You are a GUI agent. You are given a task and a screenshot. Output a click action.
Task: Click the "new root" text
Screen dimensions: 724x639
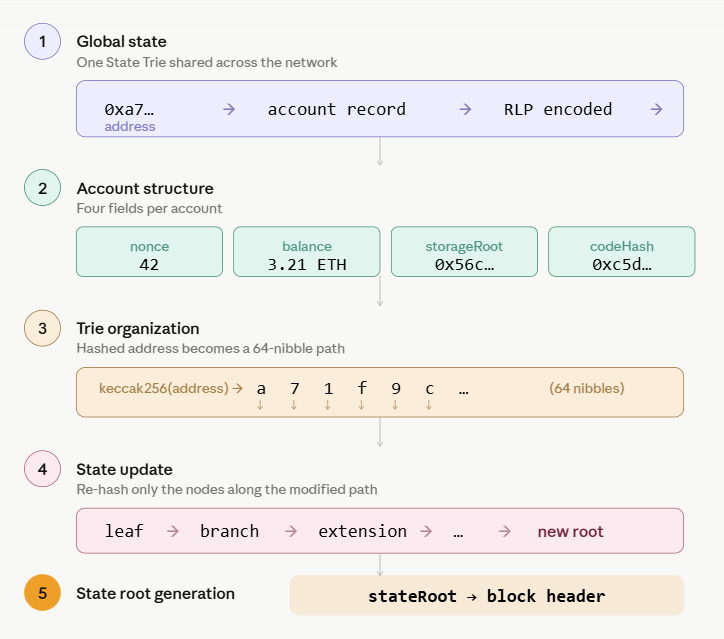click(x=571, y=532)
